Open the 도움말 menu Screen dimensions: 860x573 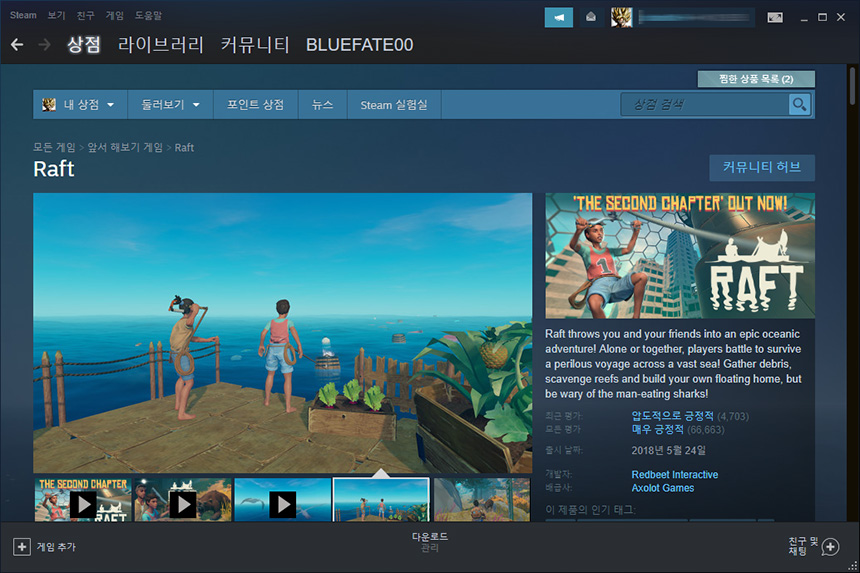pos(149,15)
